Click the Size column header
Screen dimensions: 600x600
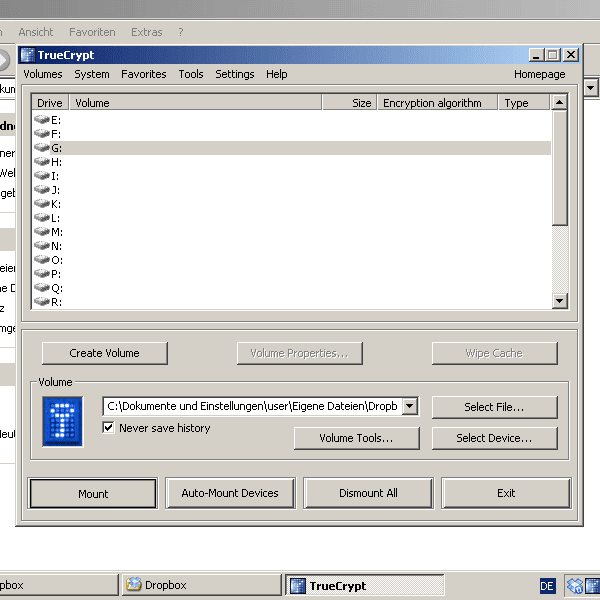click(x=350, y=103)
